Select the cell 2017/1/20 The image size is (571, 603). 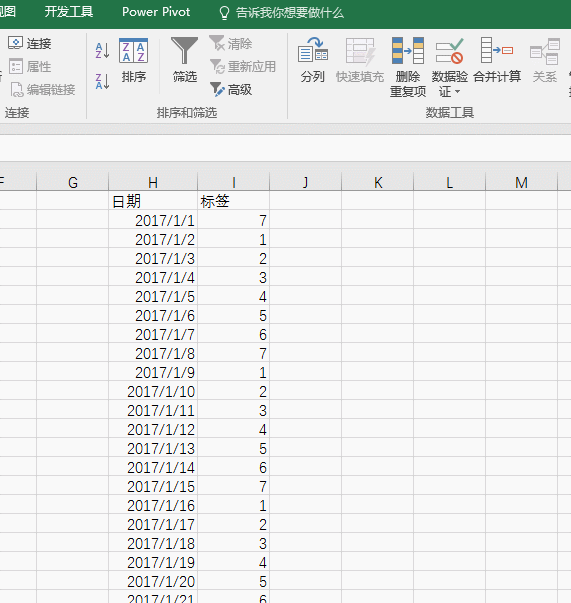click(153, 581)
